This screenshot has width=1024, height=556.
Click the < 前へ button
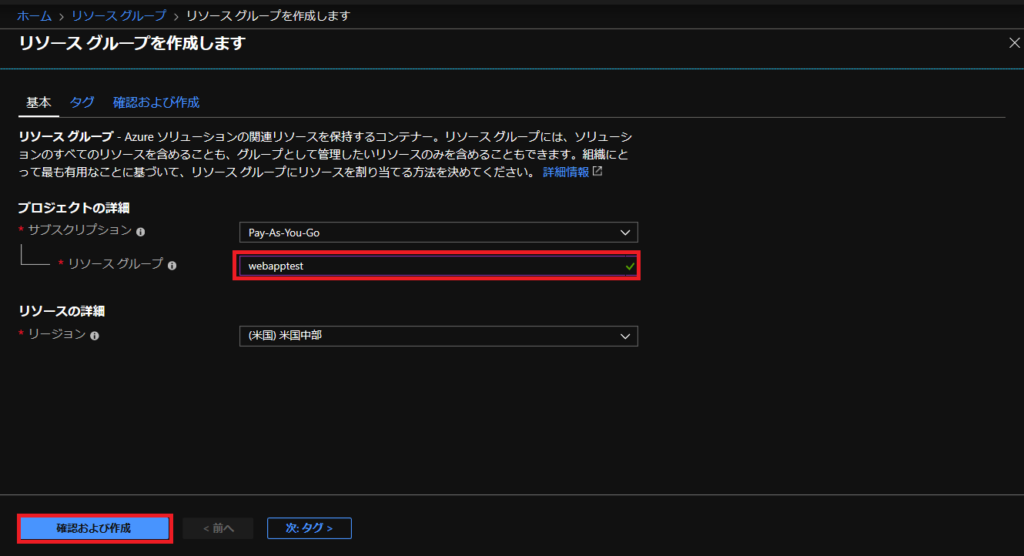[218, 528]
